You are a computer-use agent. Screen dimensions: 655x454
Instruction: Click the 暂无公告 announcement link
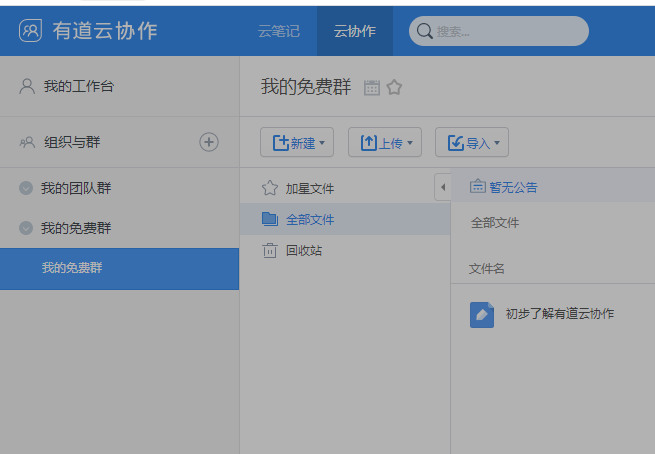point(513,187)
